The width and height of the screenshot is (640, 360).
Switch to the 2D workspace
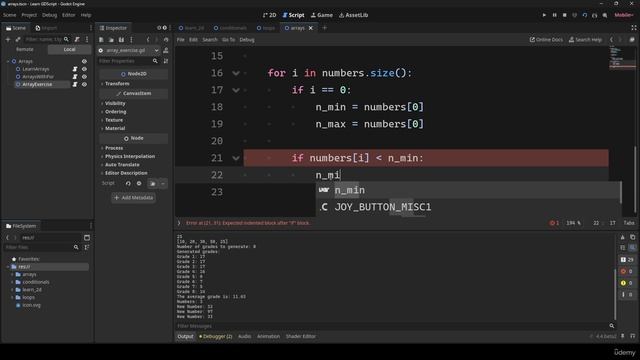[x=270, y=15]
